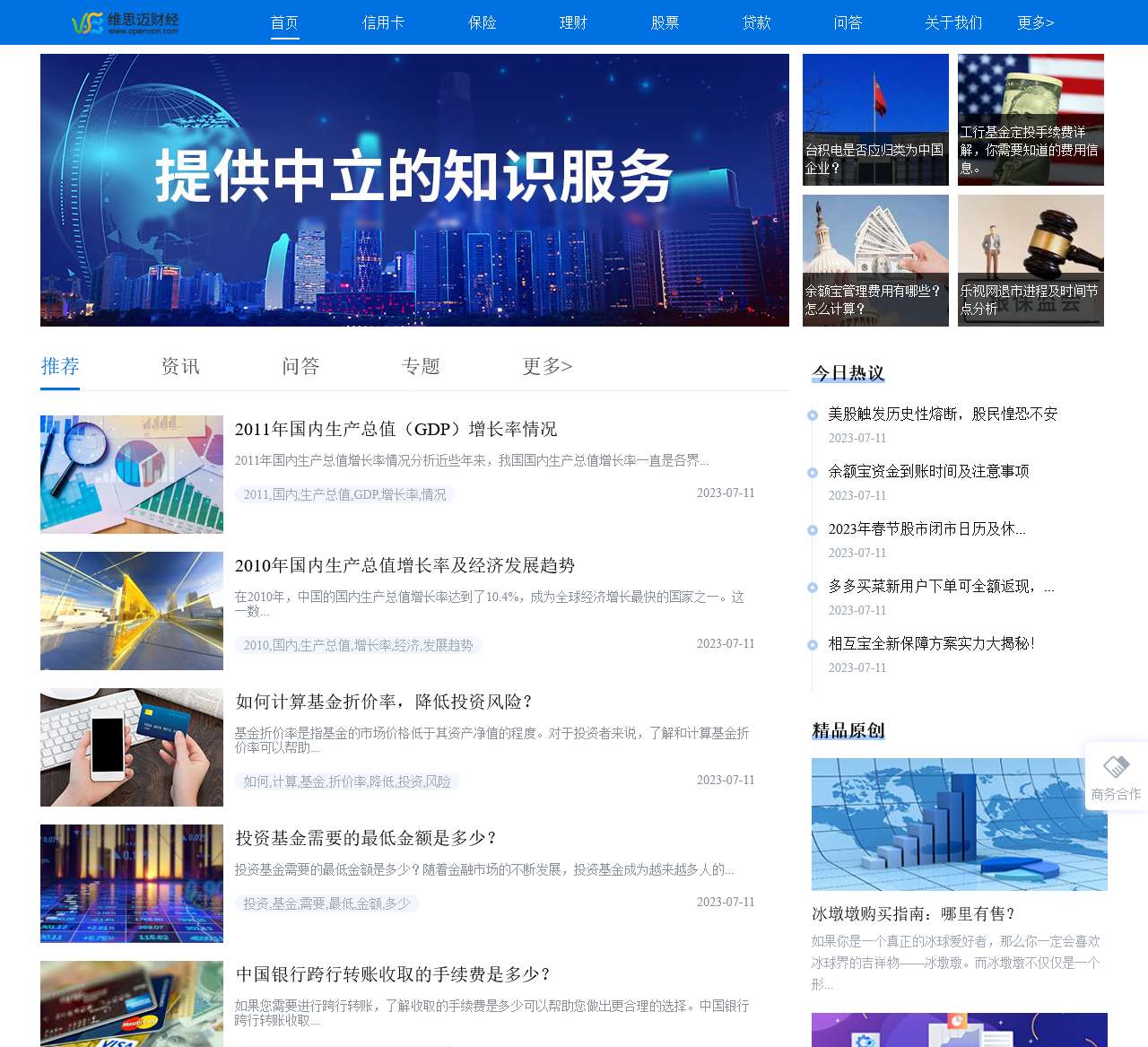
Task: Click the 乐视网退市进程 card
Action: [x=1031, y=261]
